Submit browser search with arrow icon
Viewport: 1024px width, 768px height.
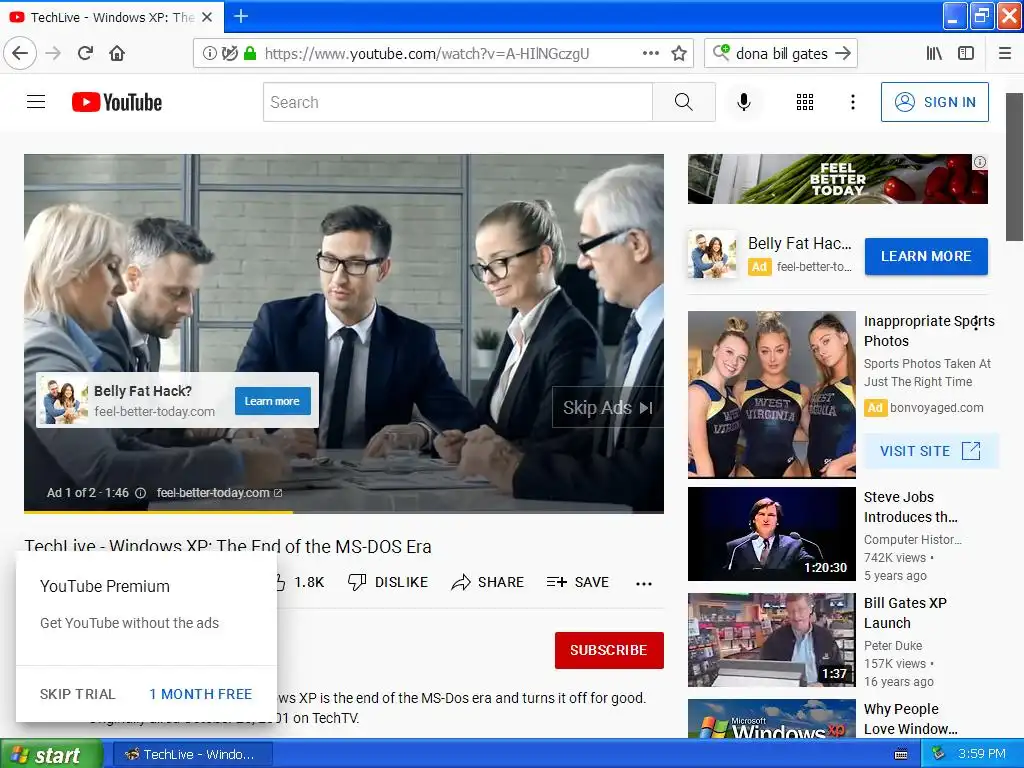[x=843, y=53]
